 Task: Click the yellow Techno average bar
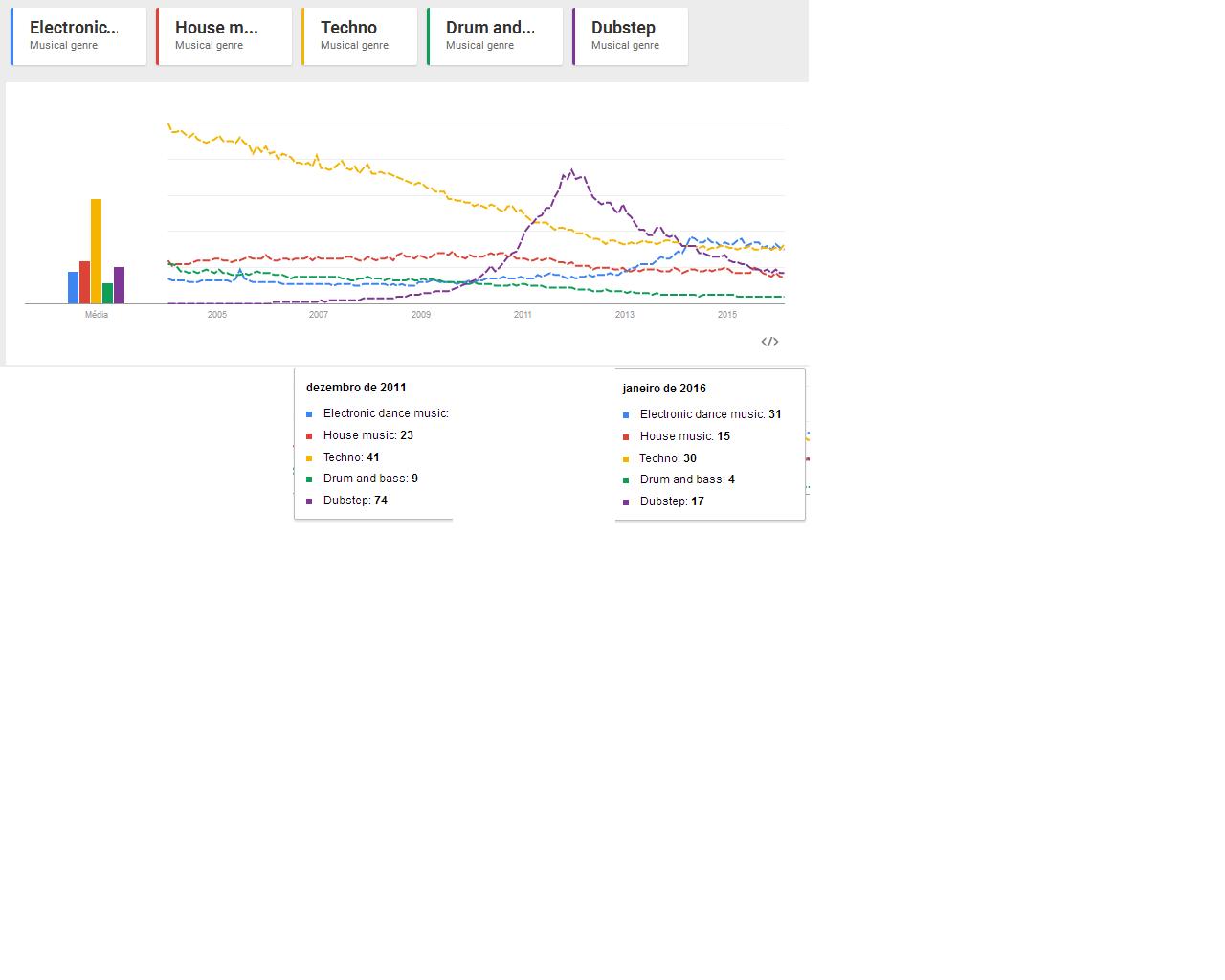tap(96, 251)
